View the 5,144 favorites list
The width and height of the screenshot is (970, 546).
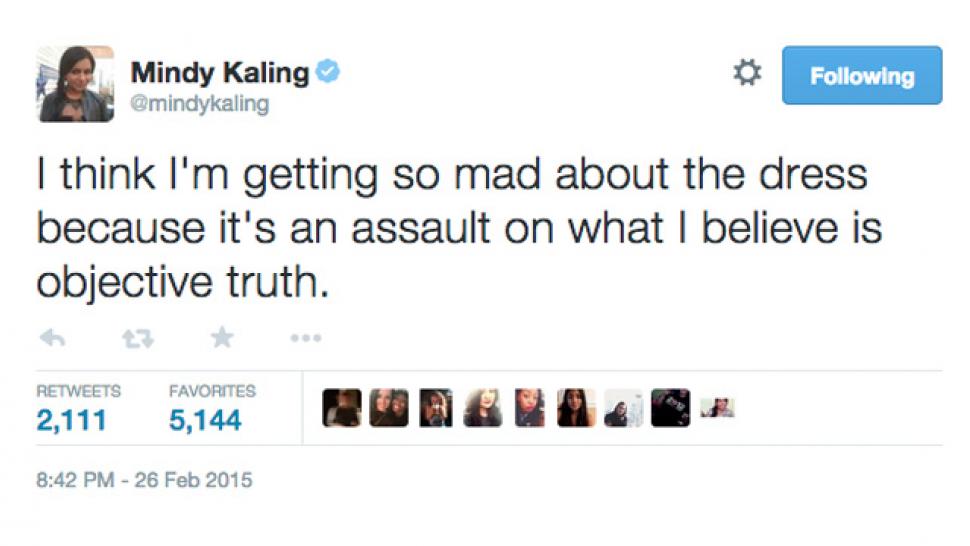tap(205, 421)
